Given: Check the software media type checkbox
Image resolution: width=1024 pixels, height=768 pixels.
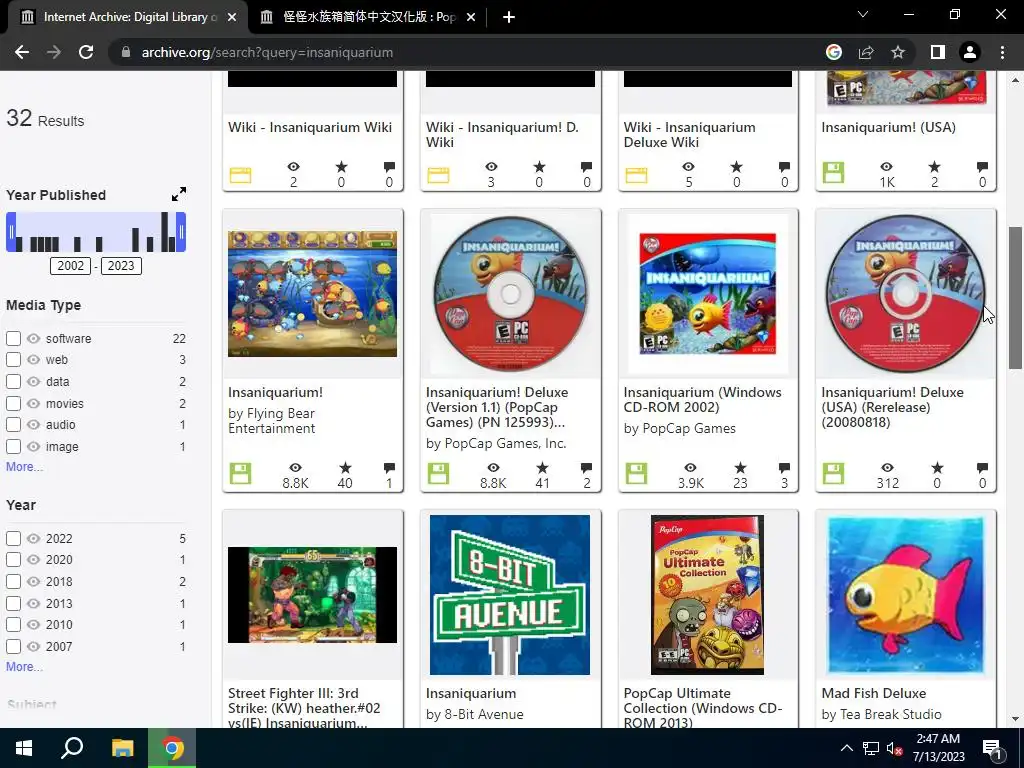Looking at the screenshot, I should point(14,338).
